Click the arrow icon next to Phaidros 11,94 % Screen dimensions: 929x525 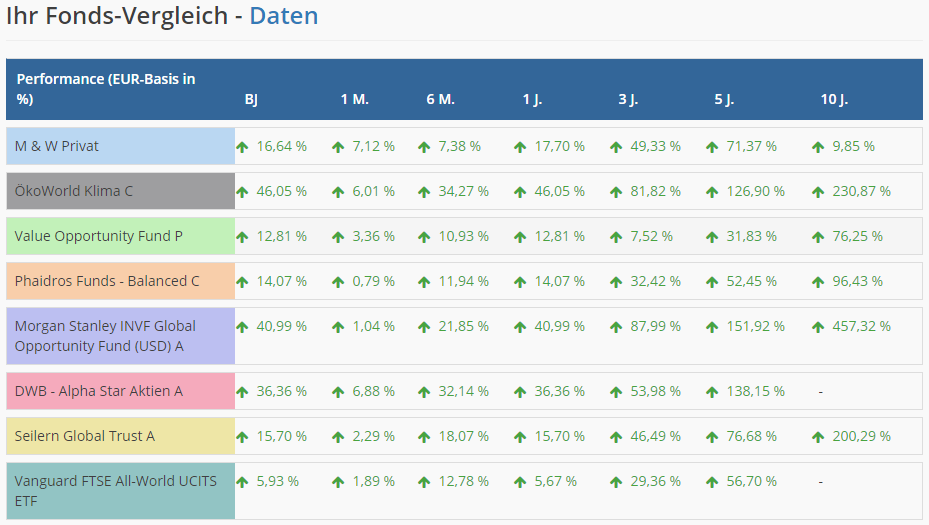pyautogui.click(x=424, y=282)
